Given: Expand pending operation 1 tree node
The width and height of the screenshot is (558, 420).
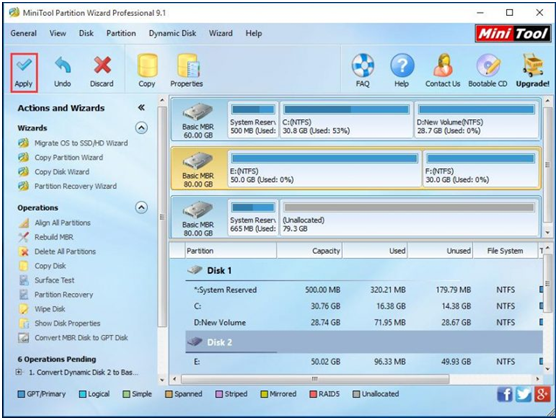Looking at the screenshot, I should [x=19, y=372].
